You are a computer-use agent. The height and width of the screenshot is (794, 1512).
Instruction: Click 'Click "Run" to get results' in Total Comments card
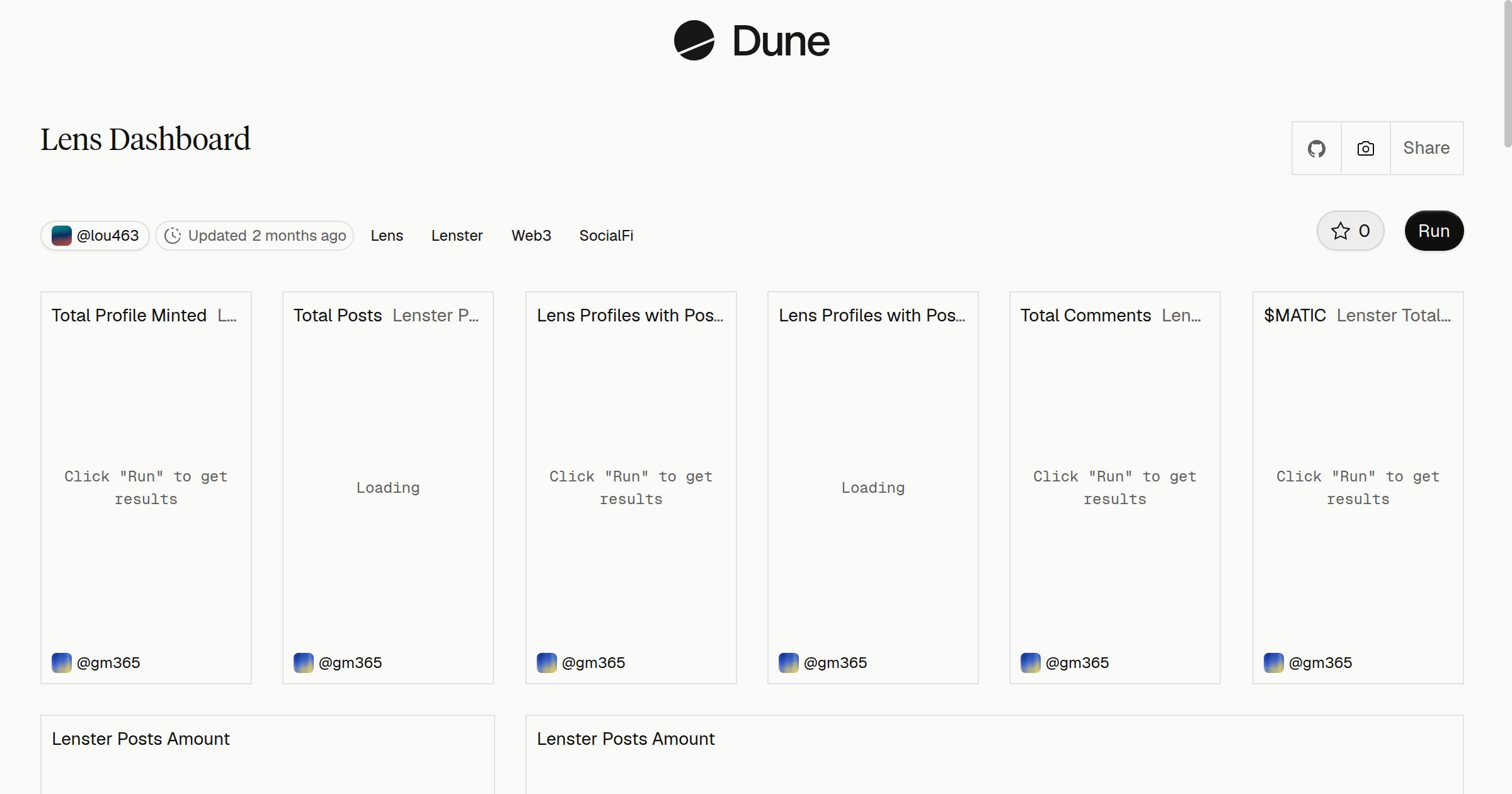1114,488
